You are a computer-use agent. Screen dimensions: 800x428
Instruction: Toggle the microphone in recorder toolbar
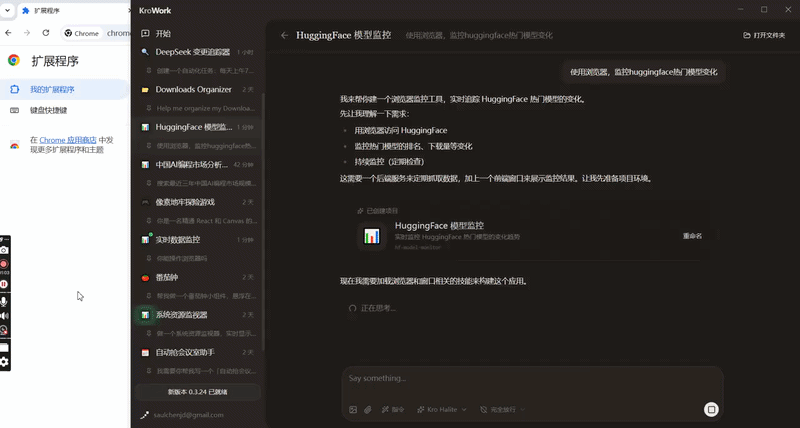(x=4, y=301)
